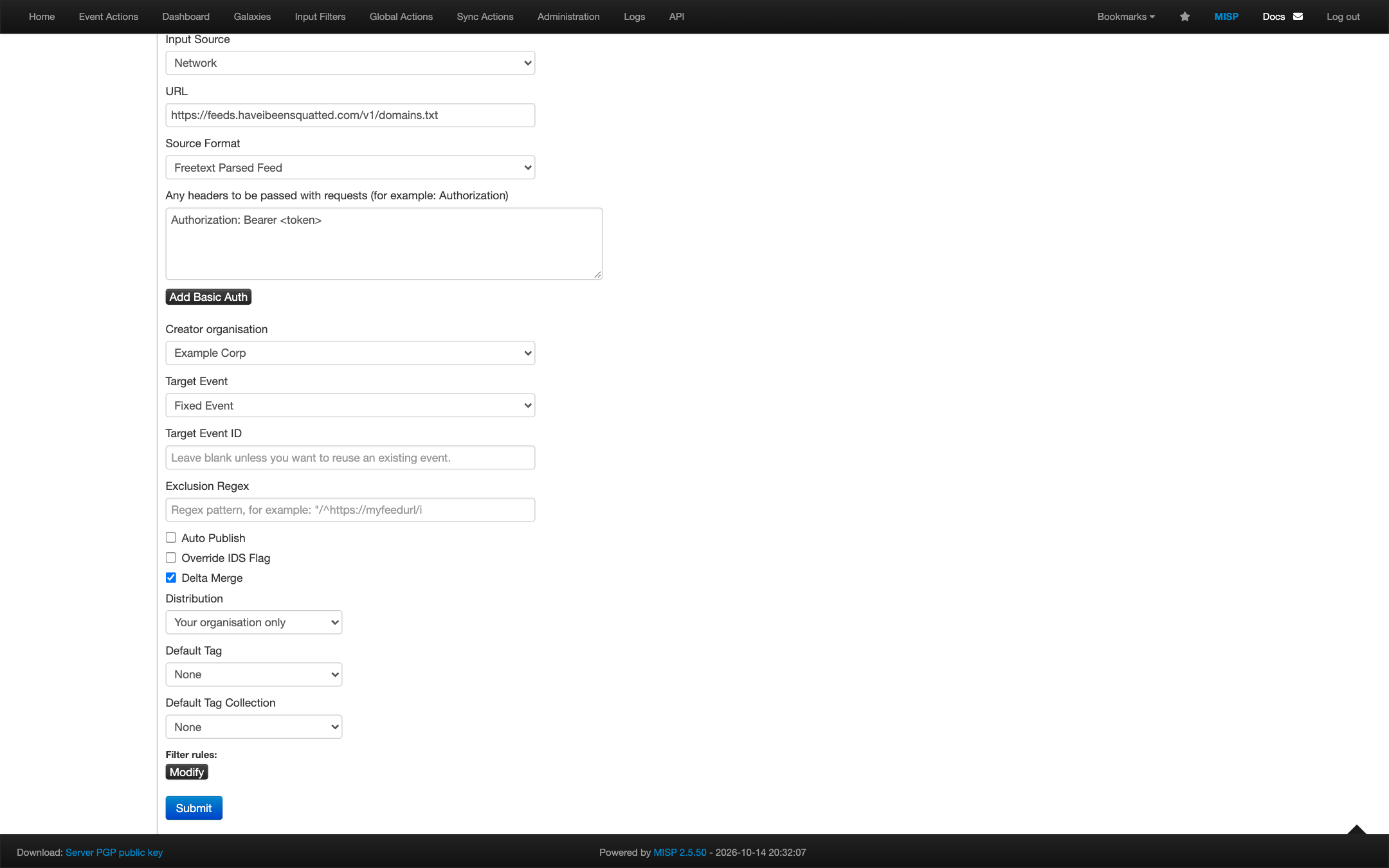The width and height of the screenshot is (1389, 868).
Task: Uncheck the Delta Merge checkbox
Action: (171, 577)
